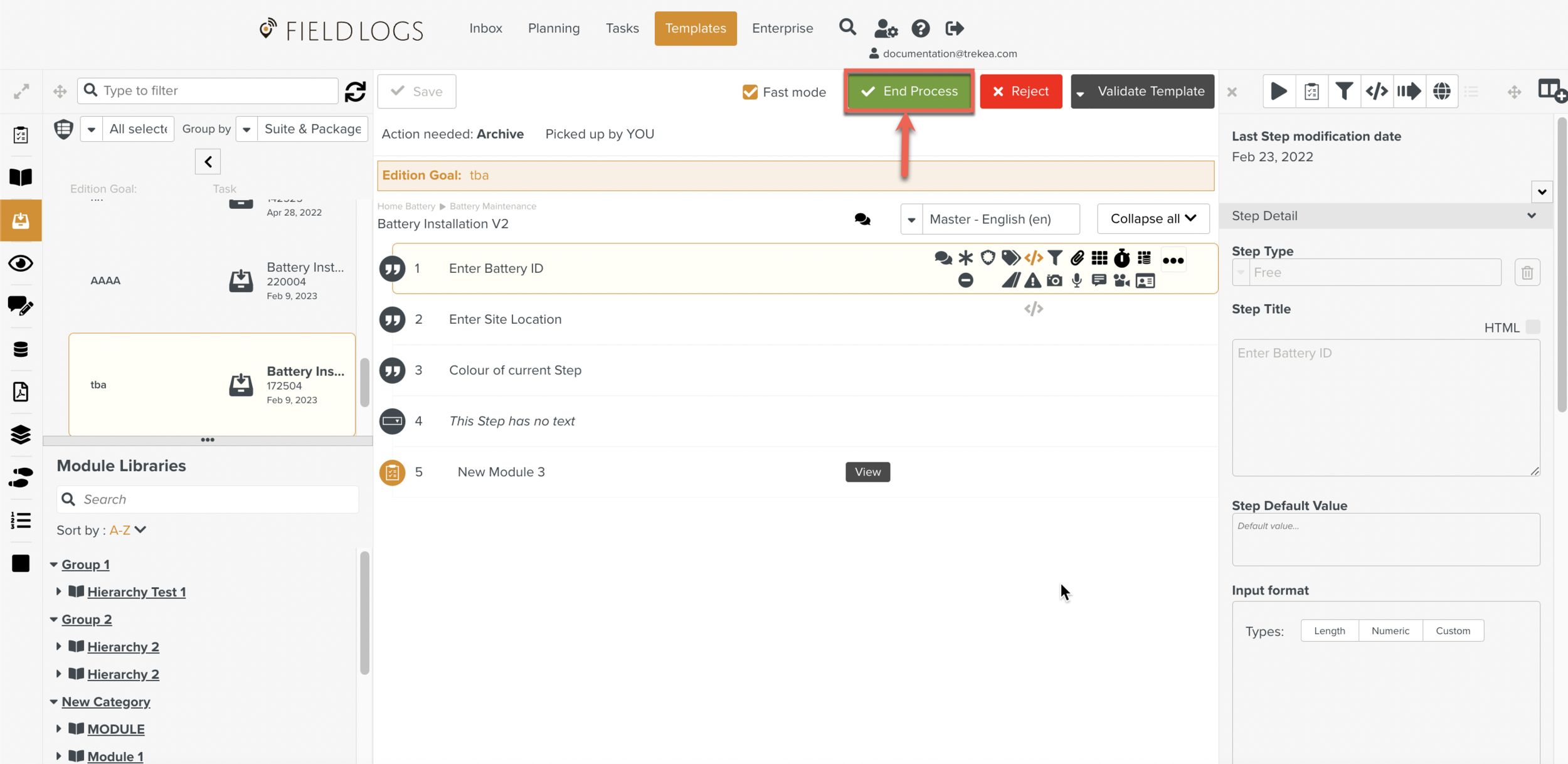Open the Planning menu item
Screen dimensions: 1568x764
tap(553, 28)
